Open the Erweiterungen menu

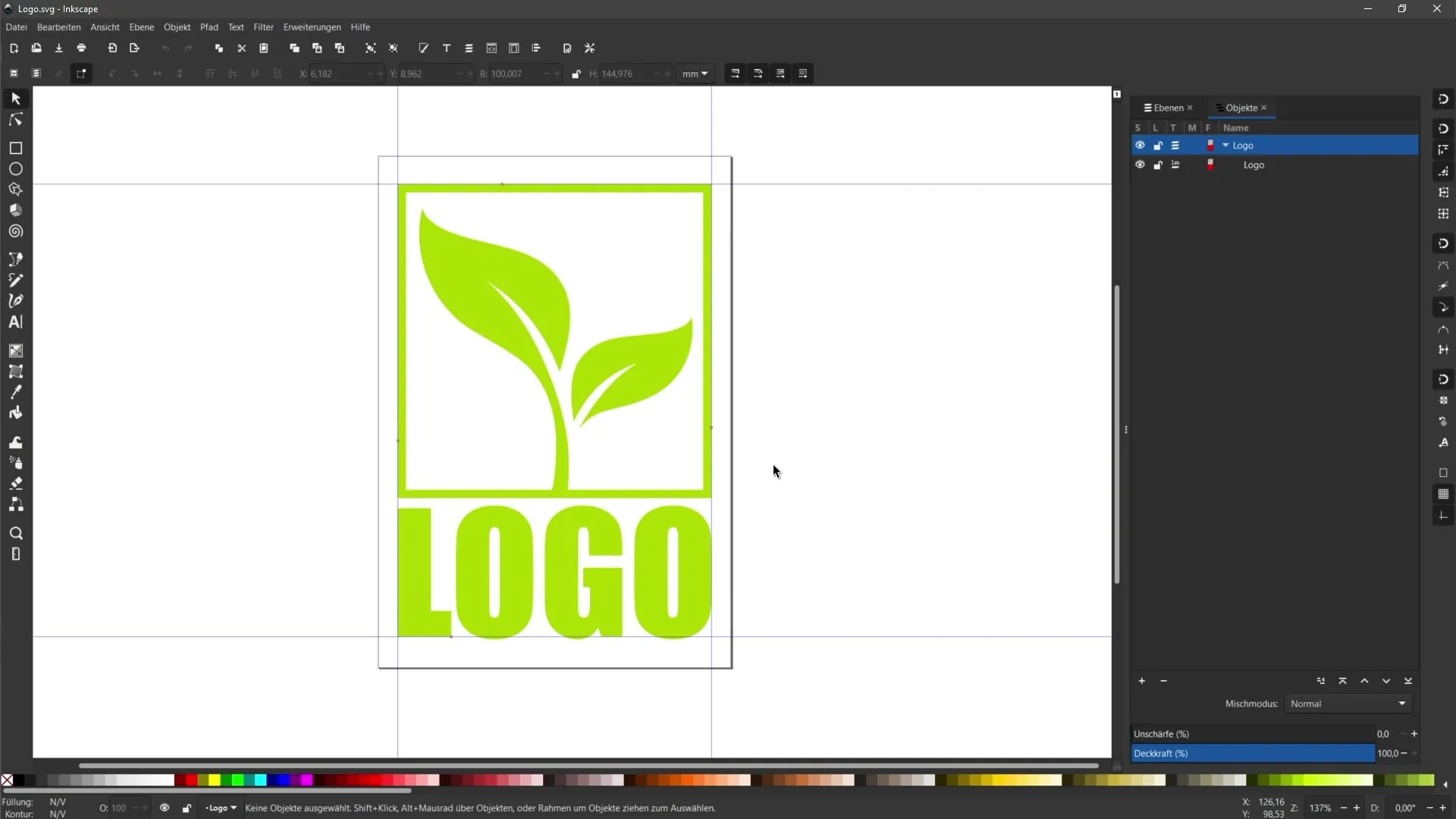click(311, 27)
